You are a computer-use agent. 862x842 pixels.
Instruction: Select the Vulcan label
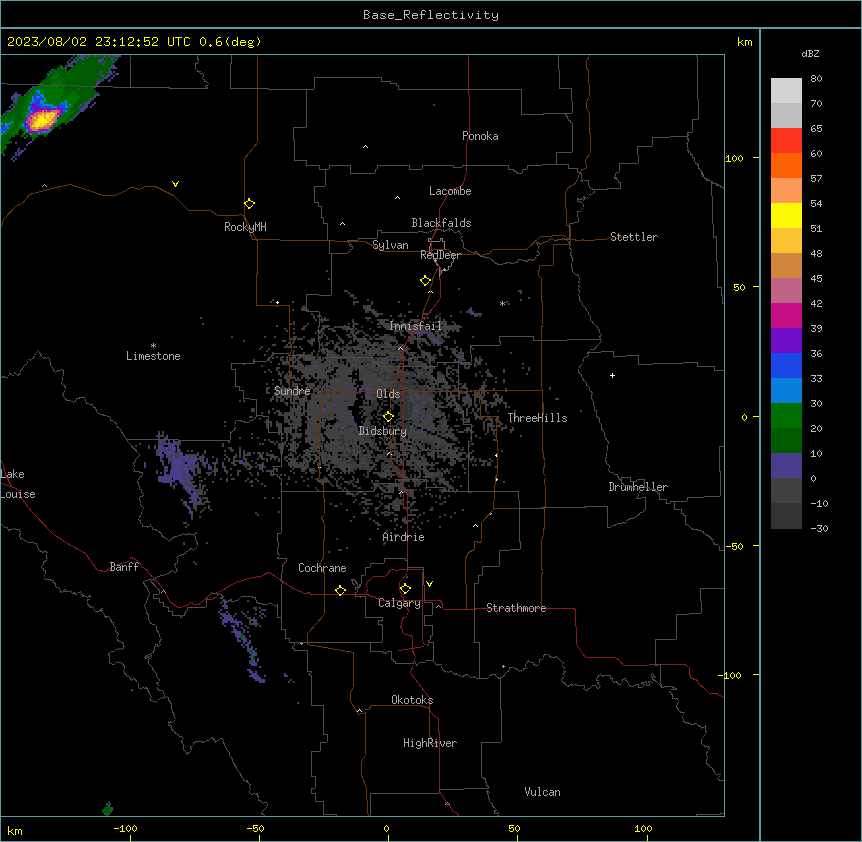(x=543, y=792)
